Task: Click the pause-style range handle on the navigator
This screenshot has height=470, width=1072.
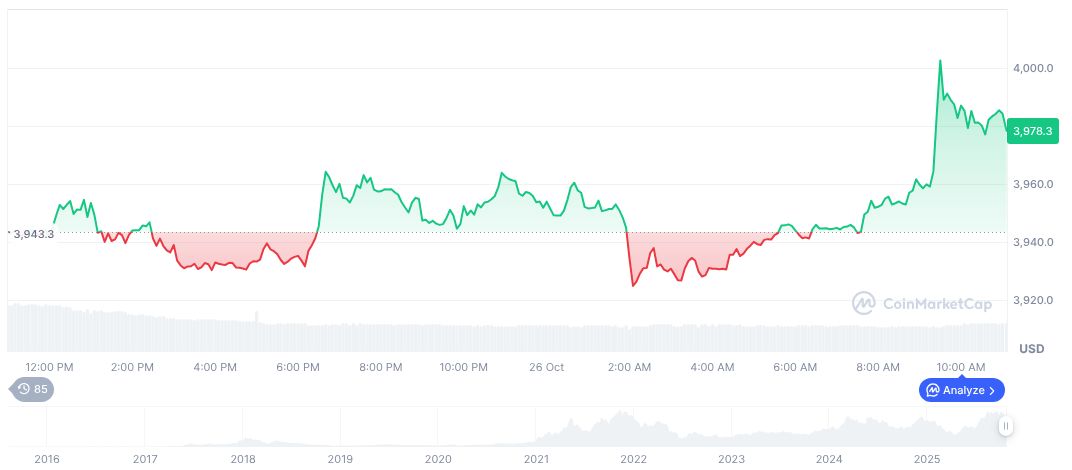Action: (x=1005, y=426)
